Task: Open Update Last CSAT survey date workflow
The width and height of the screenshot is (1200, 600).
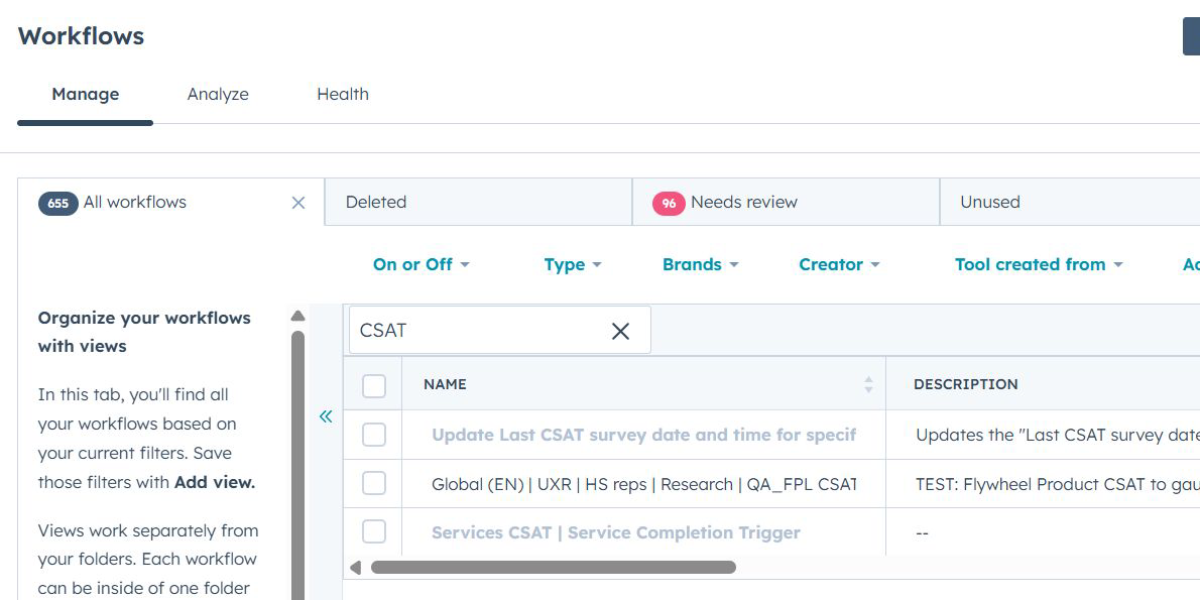Action: pos(644,435)
